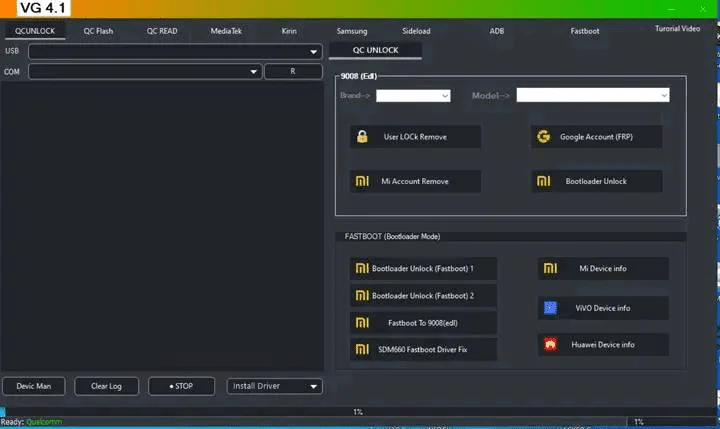Expand the COM port dropdown

tap(145, 72)
